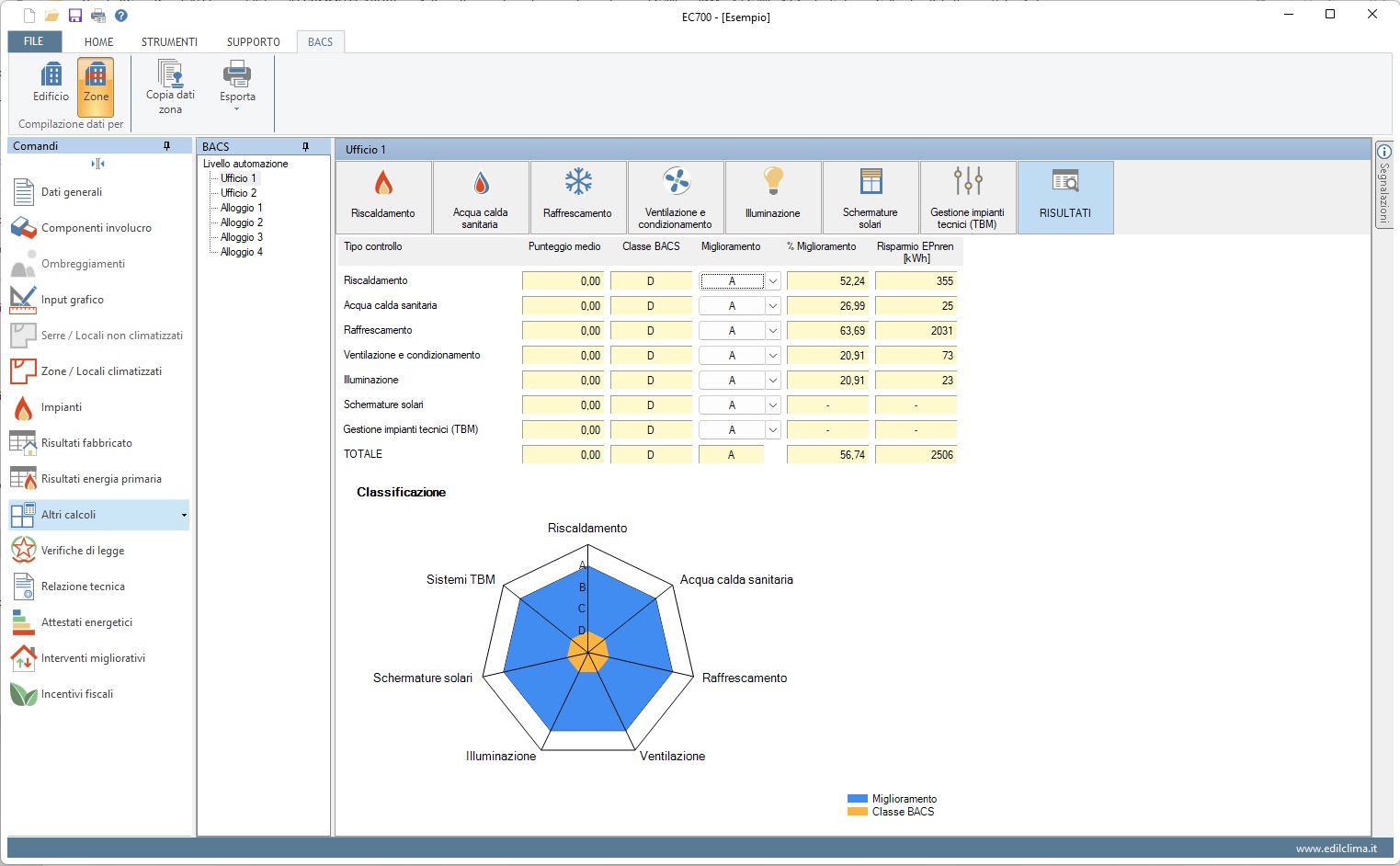Image resolution: width=1400 pixels, height=866 pixels.
Task: Open the Riscaldamento tab with the flame icon
Action: pos(383,198)
